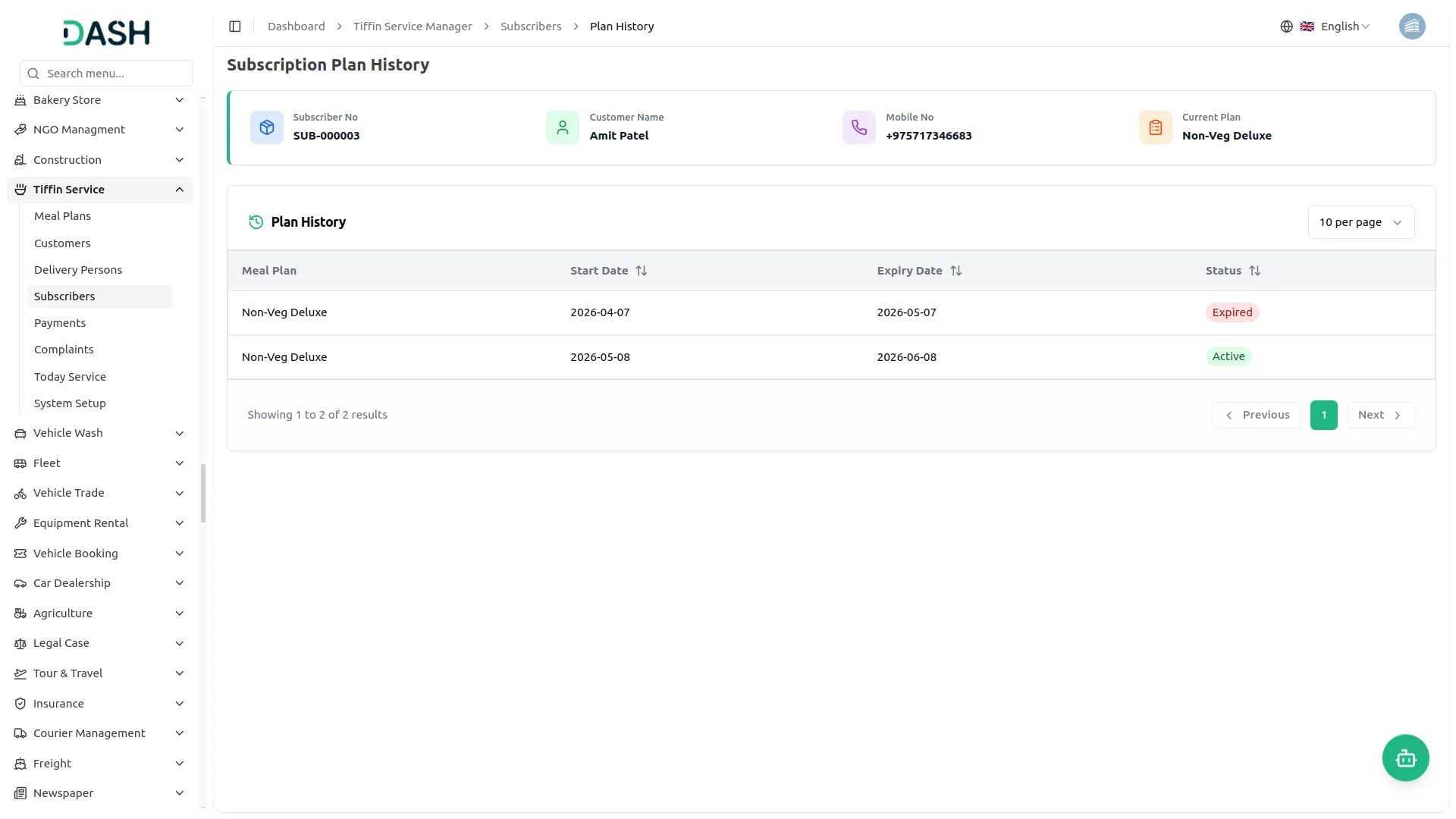The image size is (1456, 819).
Task: Click the Search menu input field
Action: point(106,74)
